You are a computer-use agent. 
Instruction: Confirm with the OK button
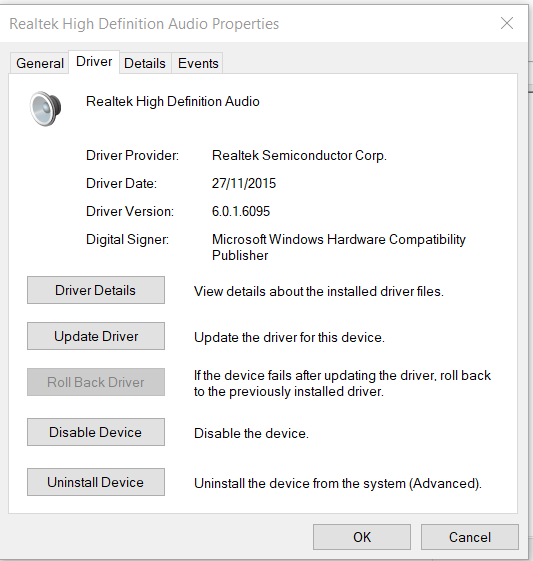(x=362, y=537)
